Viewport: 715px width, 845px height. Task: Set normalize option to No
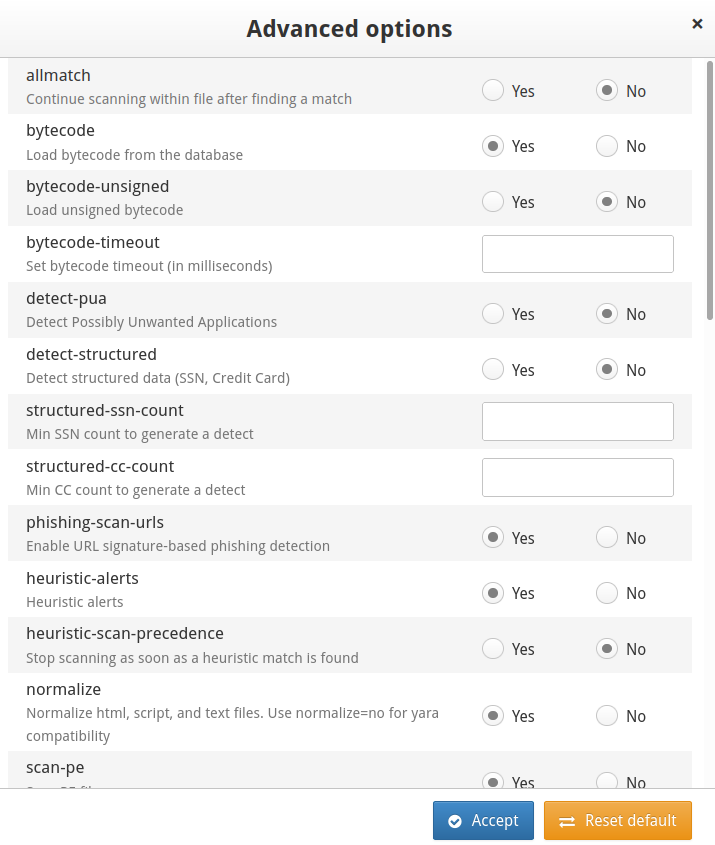click(x=607, y=716)
